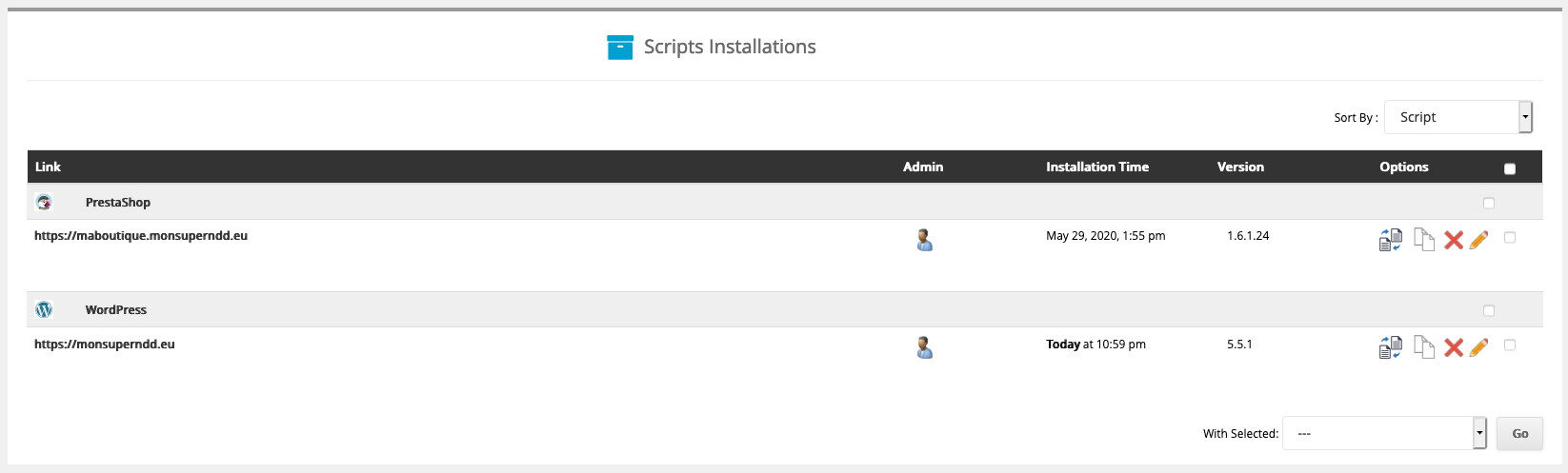Tick checkbox for monsuperndd.eu installation row

point(1510,345)
